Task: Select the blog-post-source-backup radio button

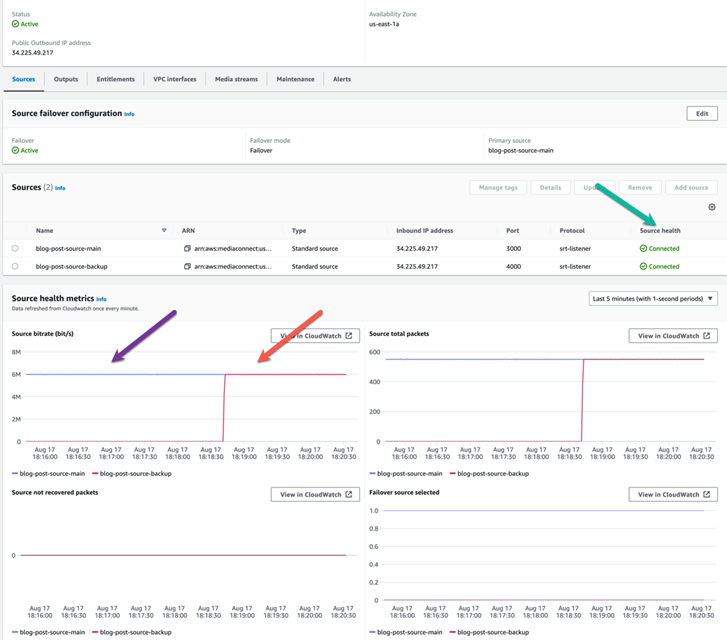Action: [x=15, y=267]
